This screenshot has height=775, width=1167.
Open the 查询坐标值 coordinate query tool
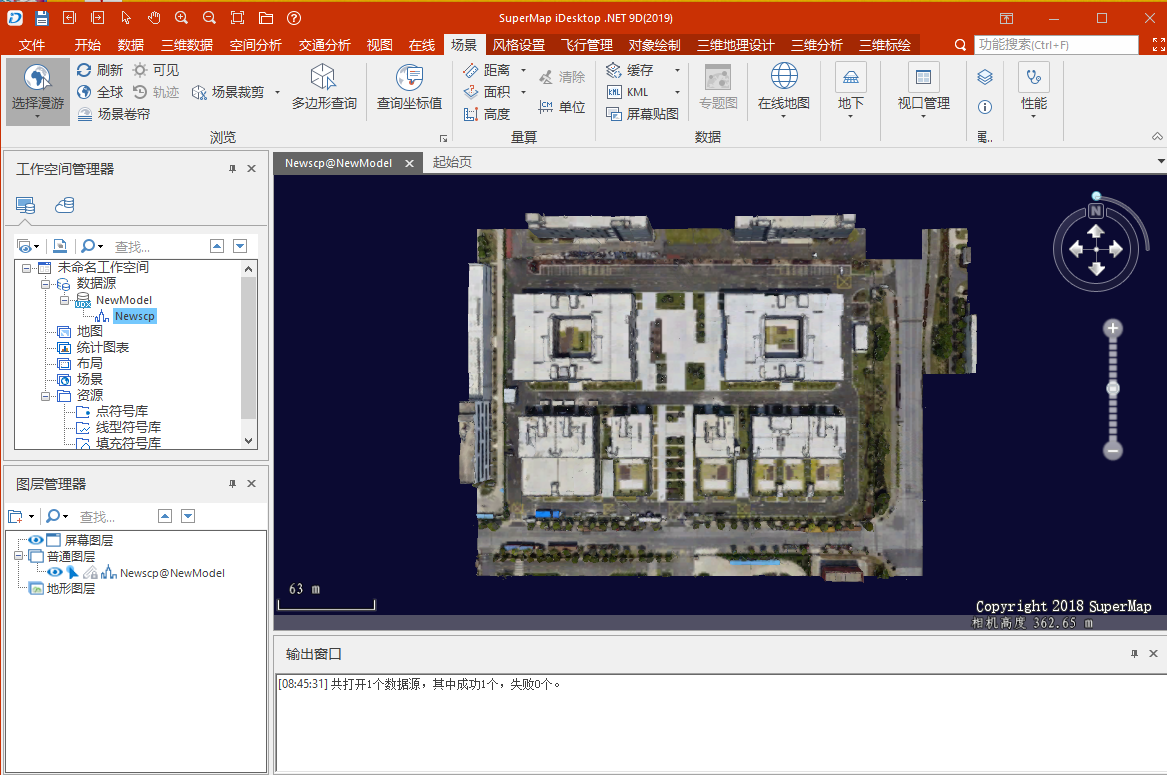pyautogui.click(x=409, y=88)
